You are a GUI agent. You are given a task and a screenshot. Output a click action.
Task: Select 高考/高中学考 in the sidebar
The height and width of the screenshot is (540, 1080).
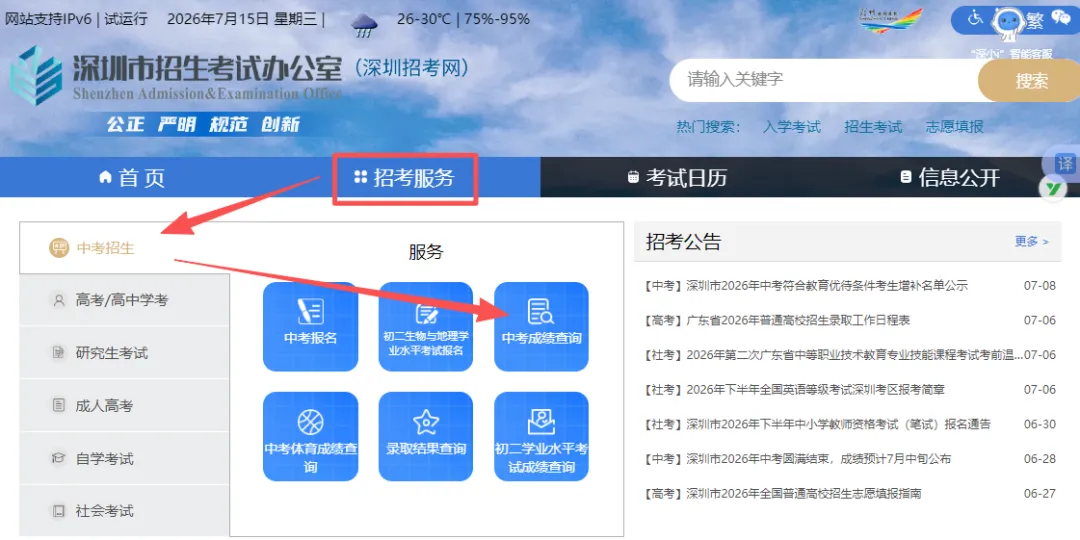click(x=124, y=300)
